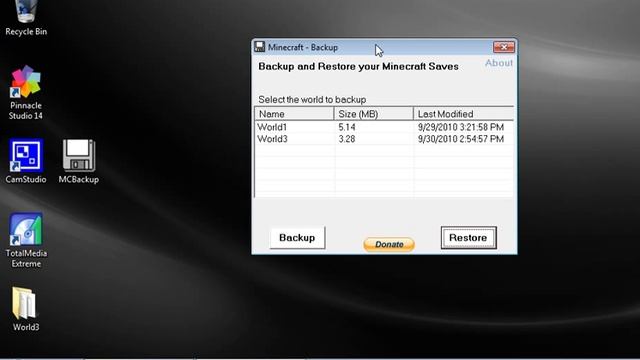
Task: Select the World1 row in list
Action: click(384, 127)
